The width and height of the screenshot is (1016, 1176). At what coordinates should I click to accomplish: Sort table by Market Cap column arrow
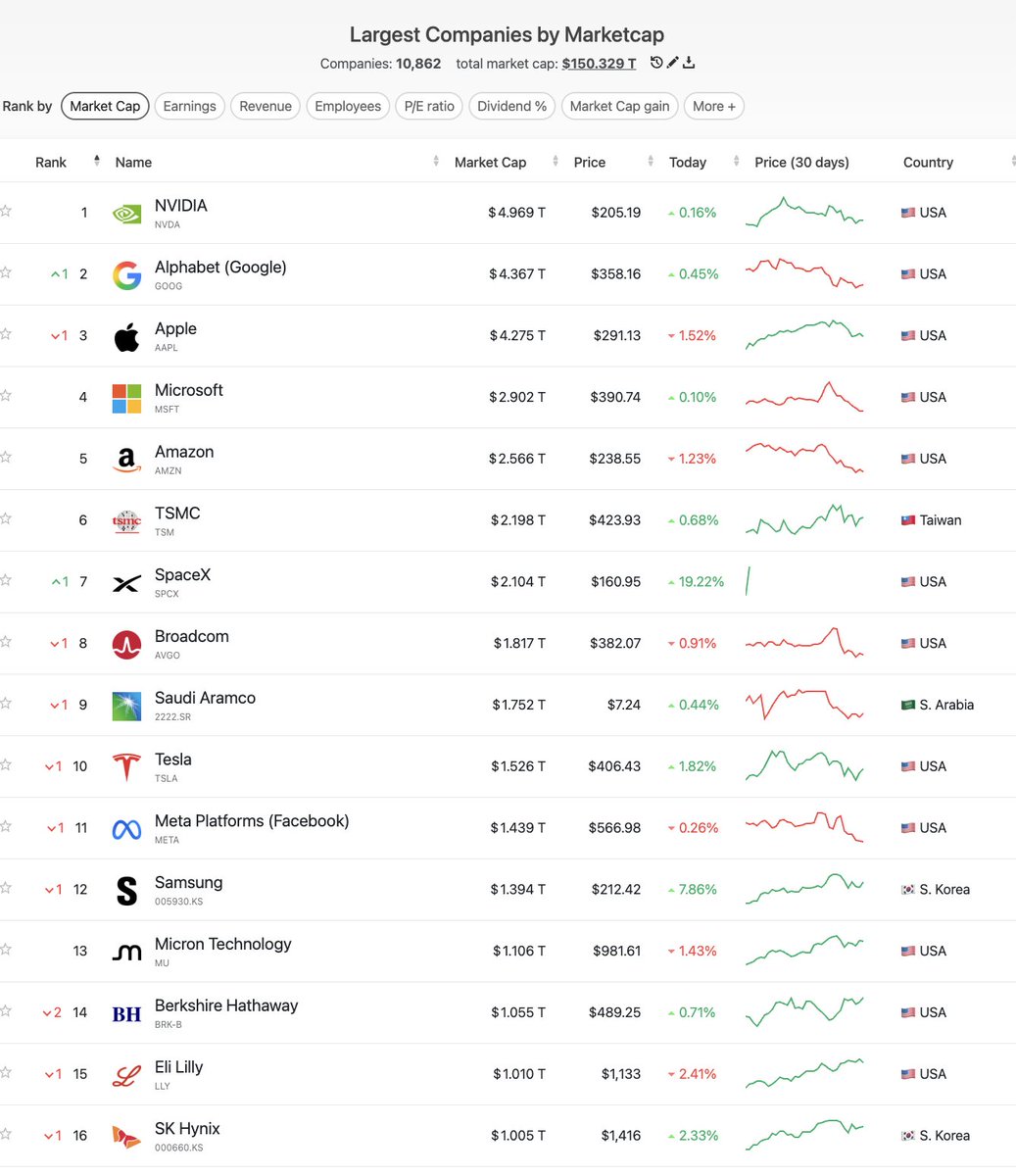click(x=556, y=161)
